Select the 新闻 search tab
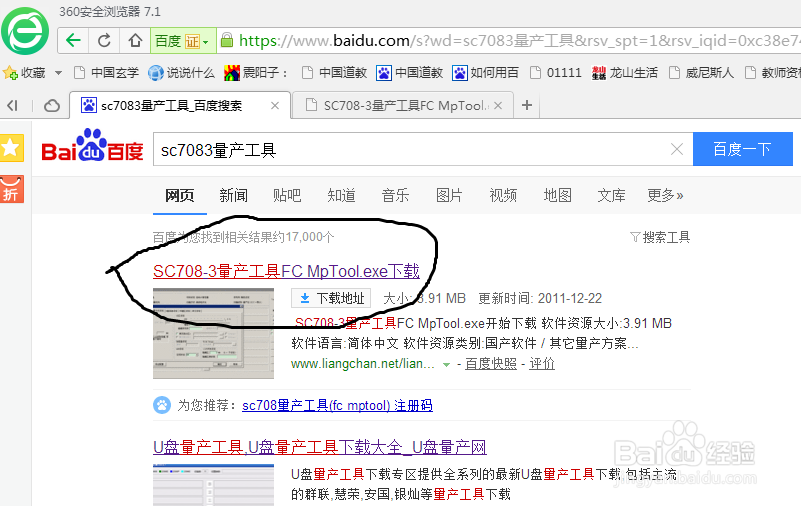The width and height of the screenshot is (801, 506). [233, 195]
